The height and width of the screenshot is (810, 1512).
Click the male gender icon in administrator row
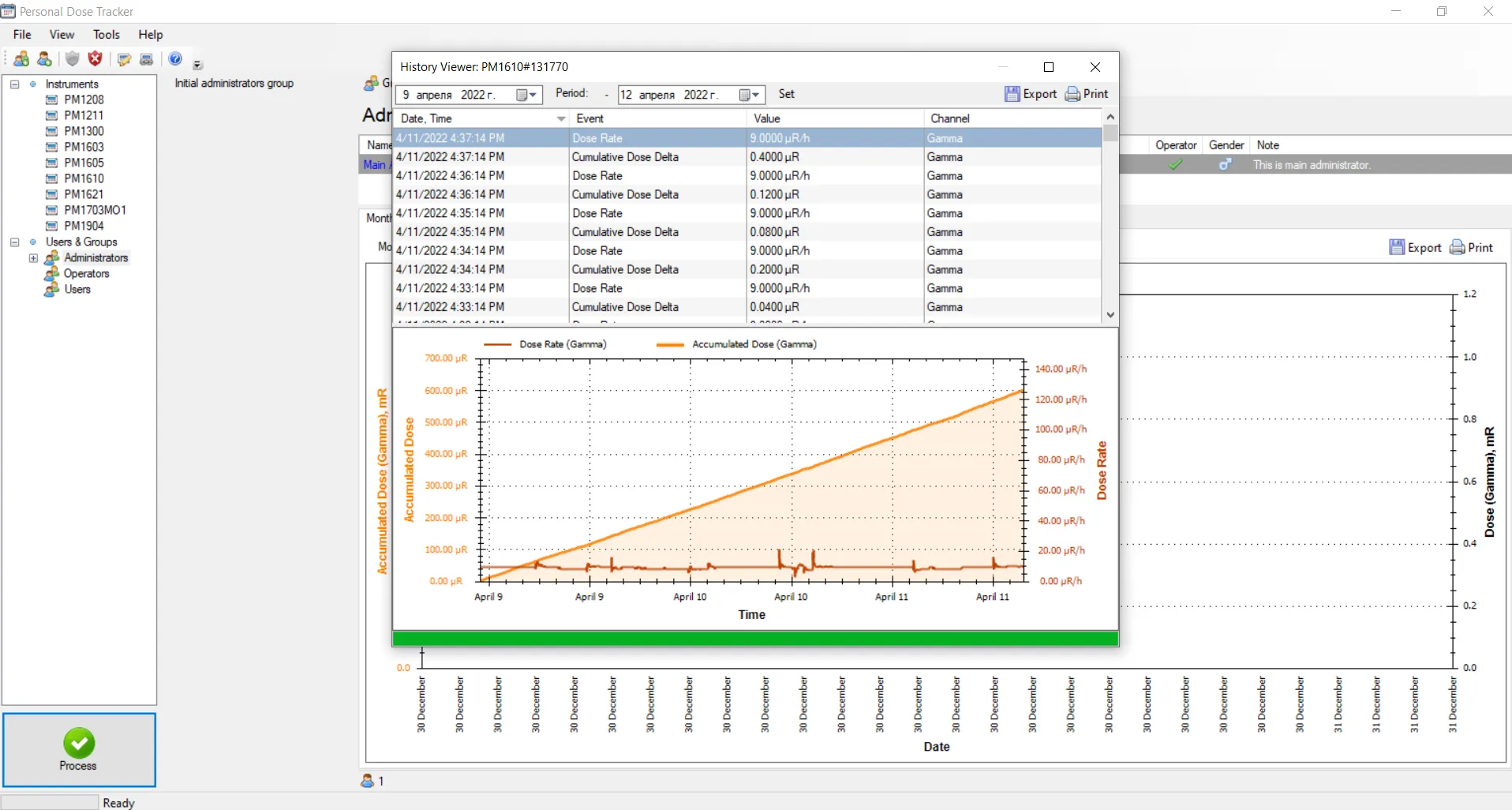coord(1225,164)
